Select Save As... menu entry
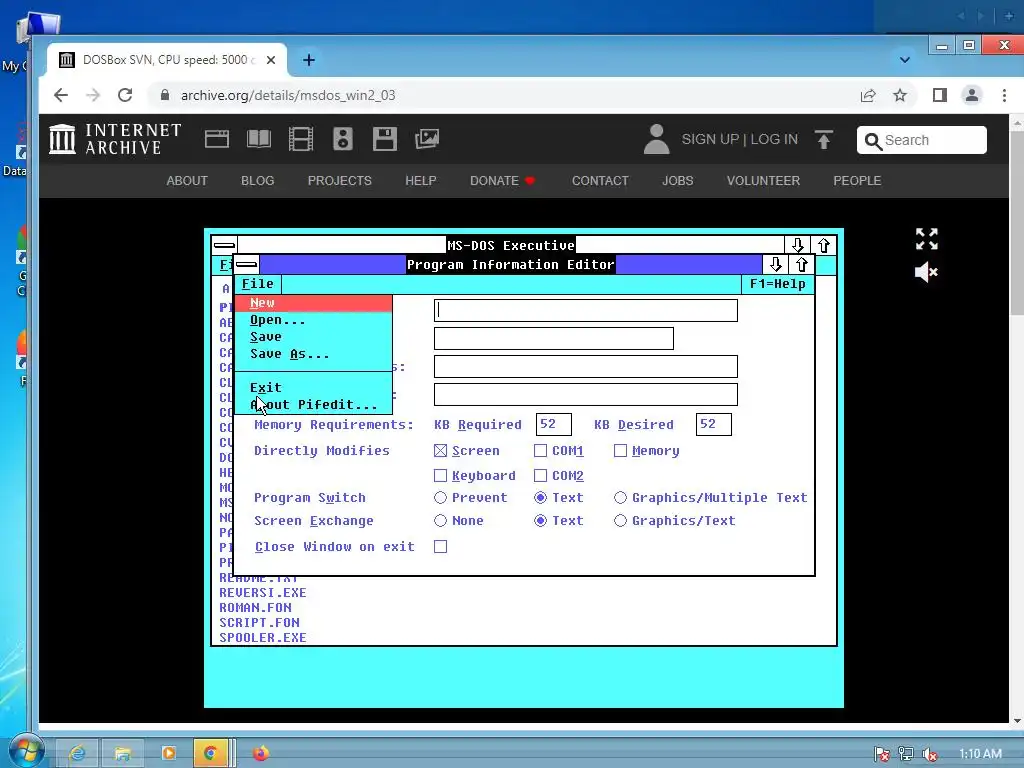1024x768 pixels. (x=313, y=354)
